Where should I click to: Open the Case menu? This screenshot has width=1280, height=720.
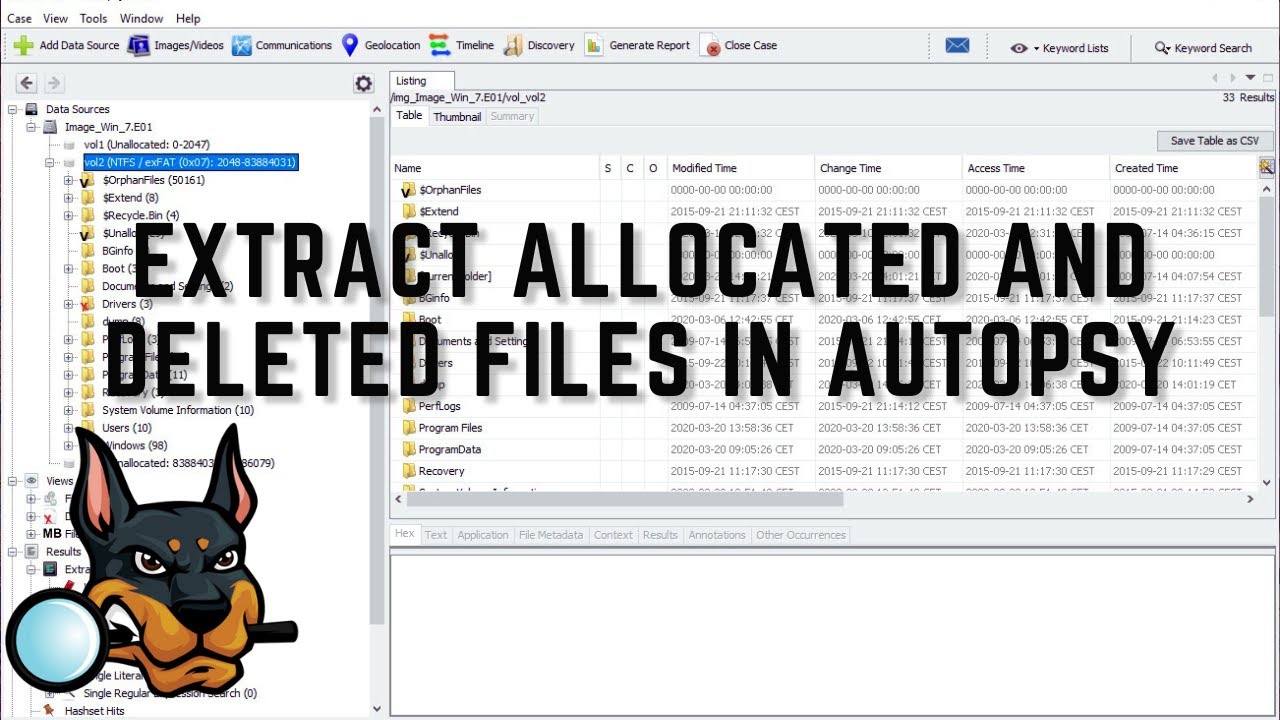pyautogui.click(x=19, y=18)
